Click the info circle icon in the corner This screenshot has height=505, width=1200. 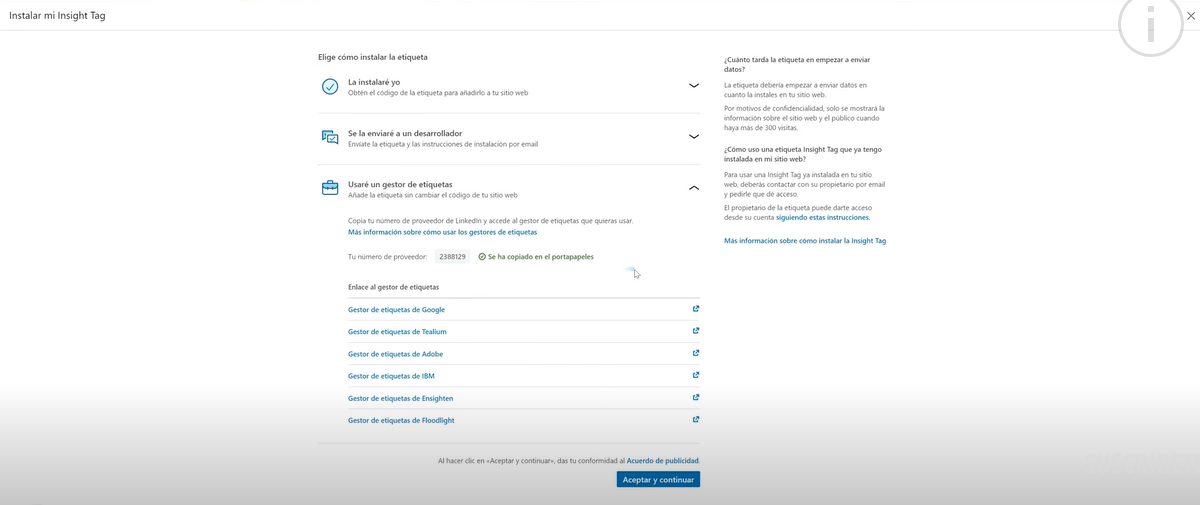1151,24
